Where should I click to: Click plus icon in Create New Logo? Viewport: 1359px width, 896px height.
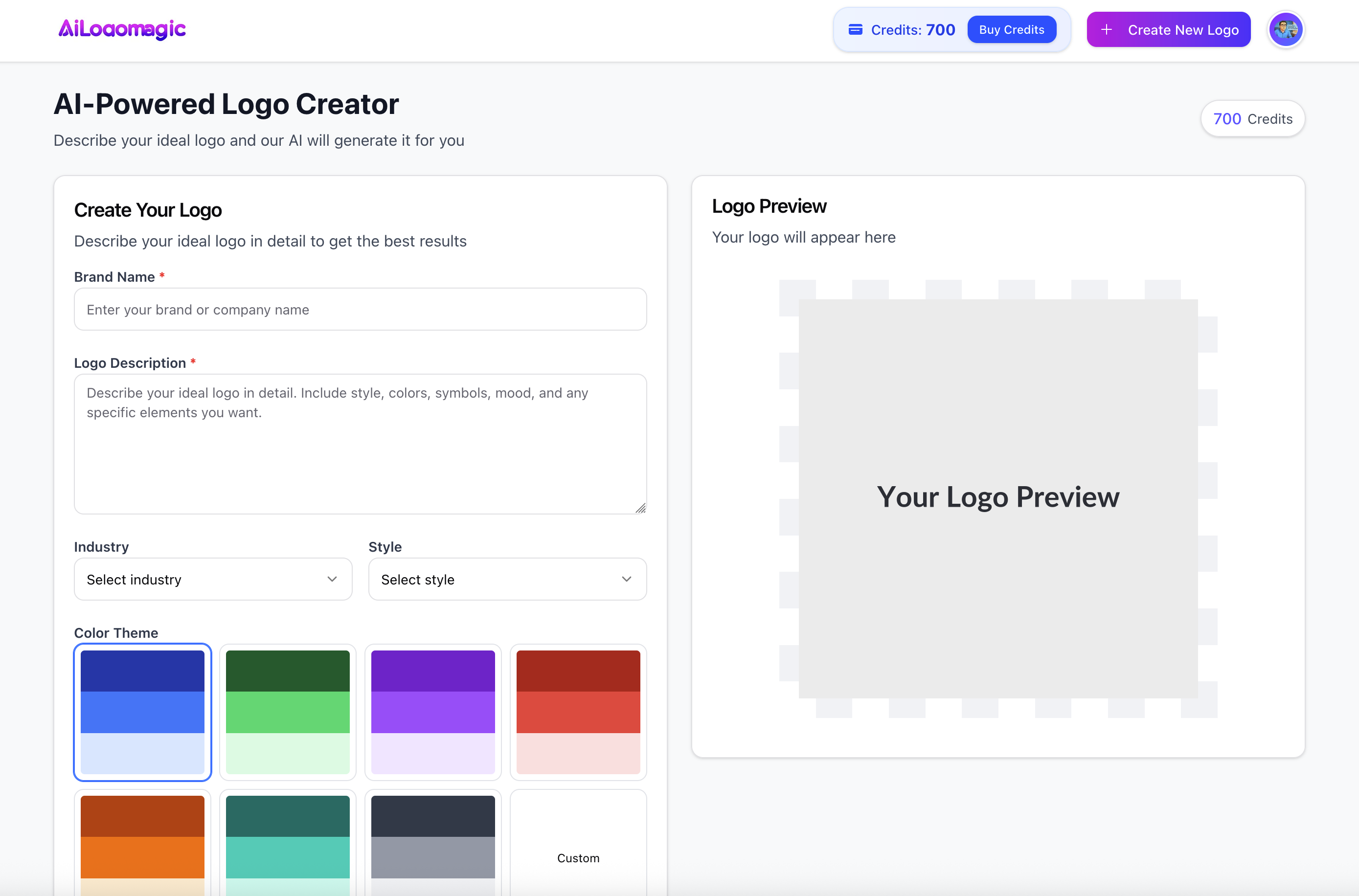[1107, 30]
